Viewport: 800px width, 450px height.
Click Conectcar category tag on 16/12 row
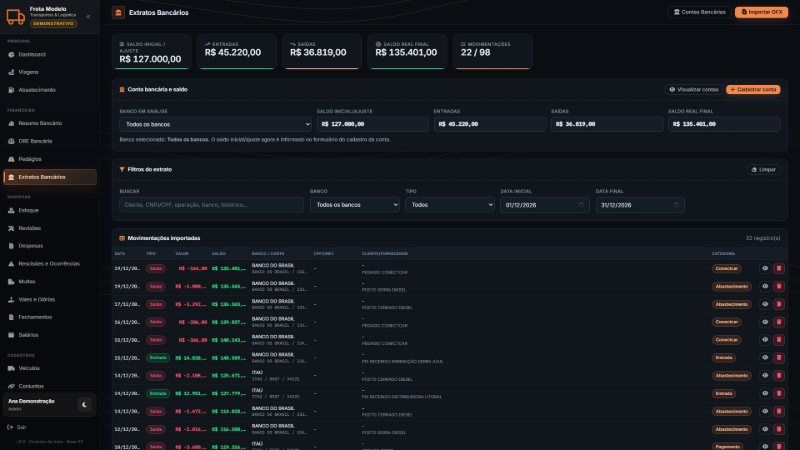[x=727, y=322]
